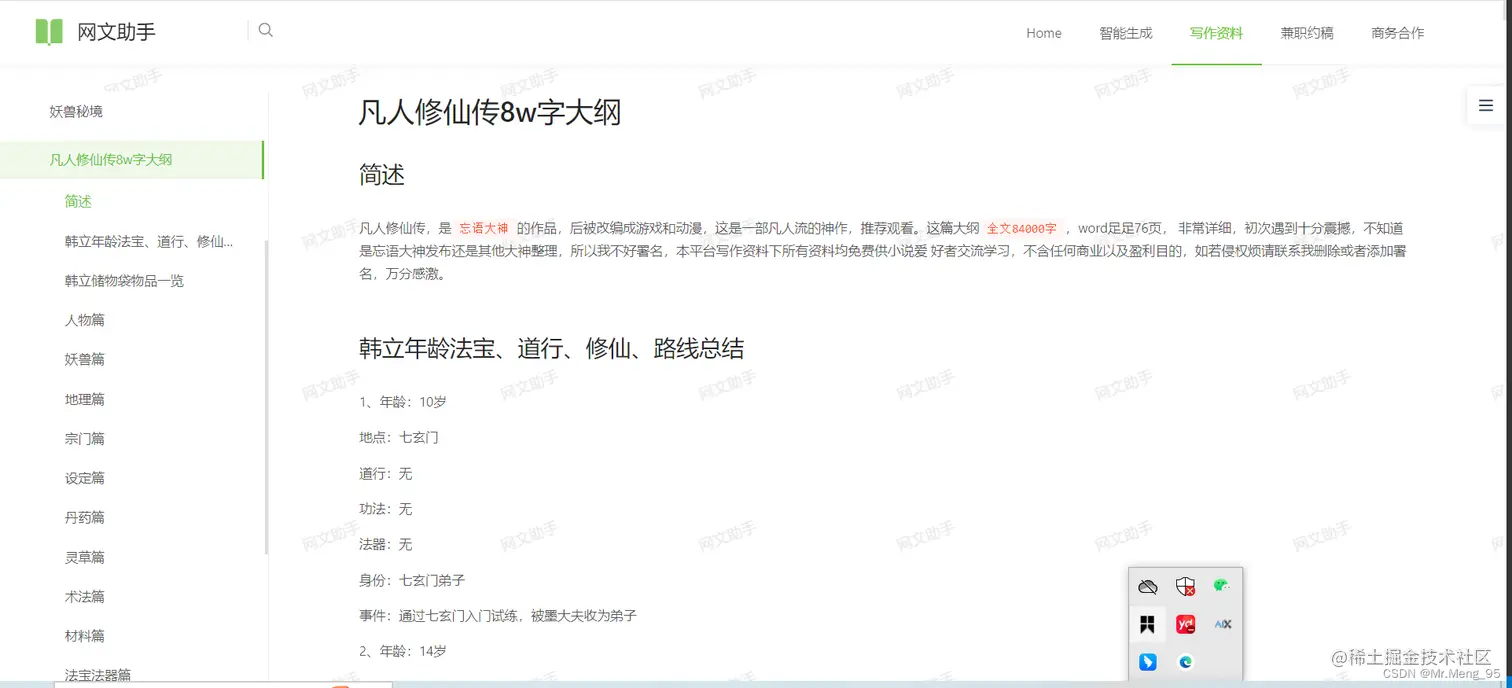Open the Youdao dictionary tray icon
Screen dimensions: 1512x688
1185,624
